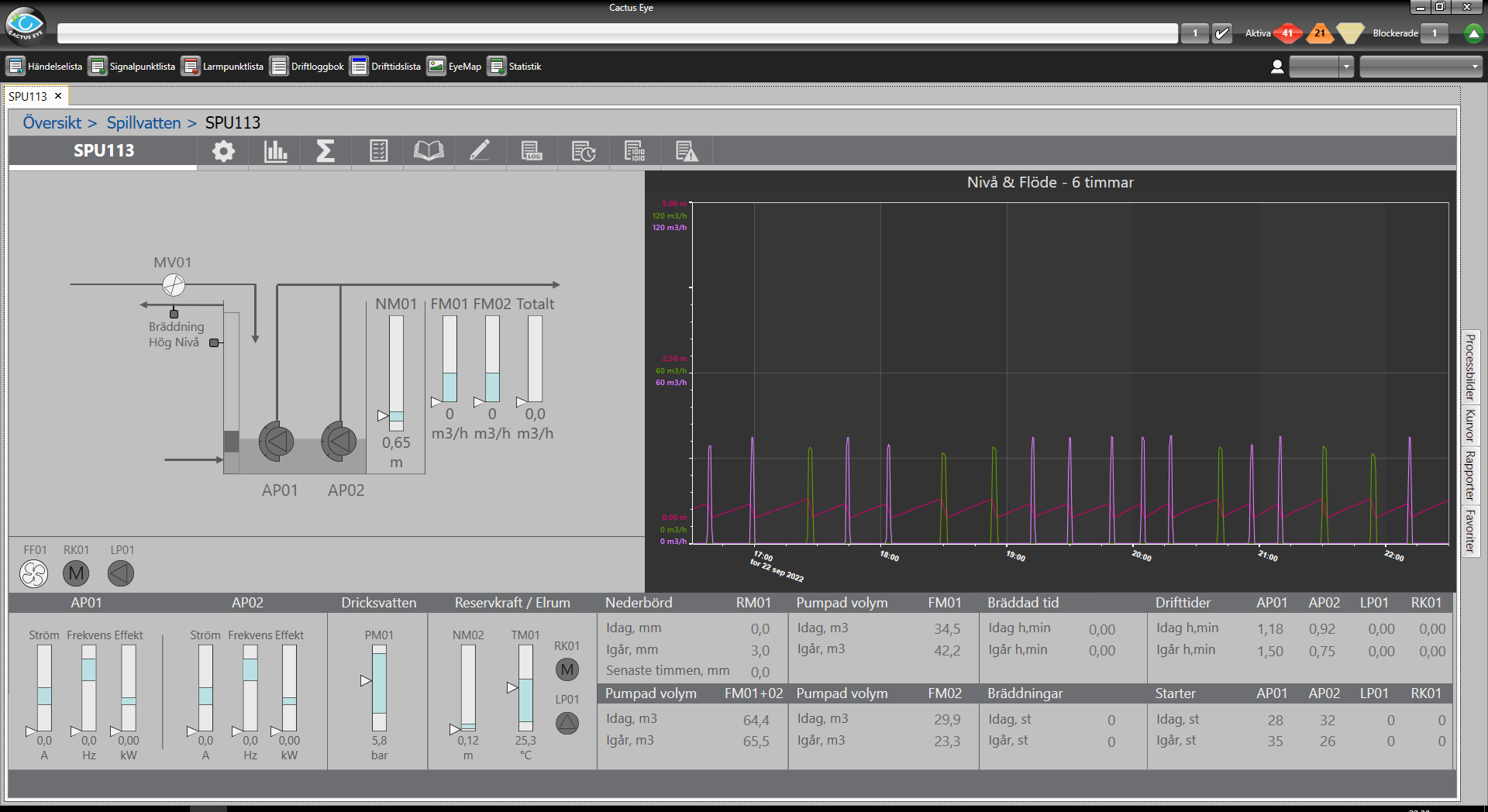Click the MV01 valve symbol
1488x812 pixels.
174,285
